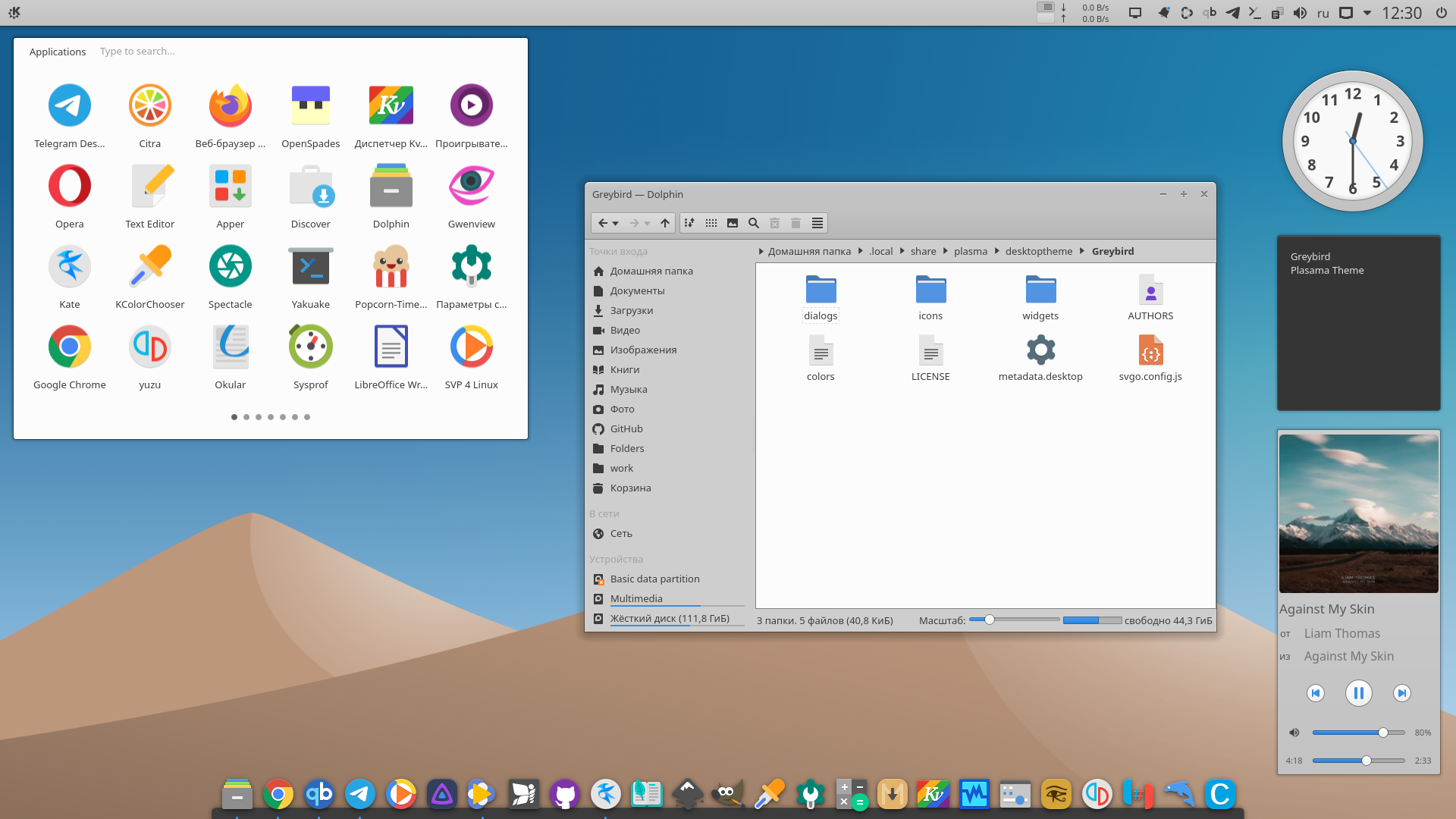This screenshot has height=819, width=1456.
Task: Expand the breadcrumb arrow before share
Action: click(x=902, y=251)
